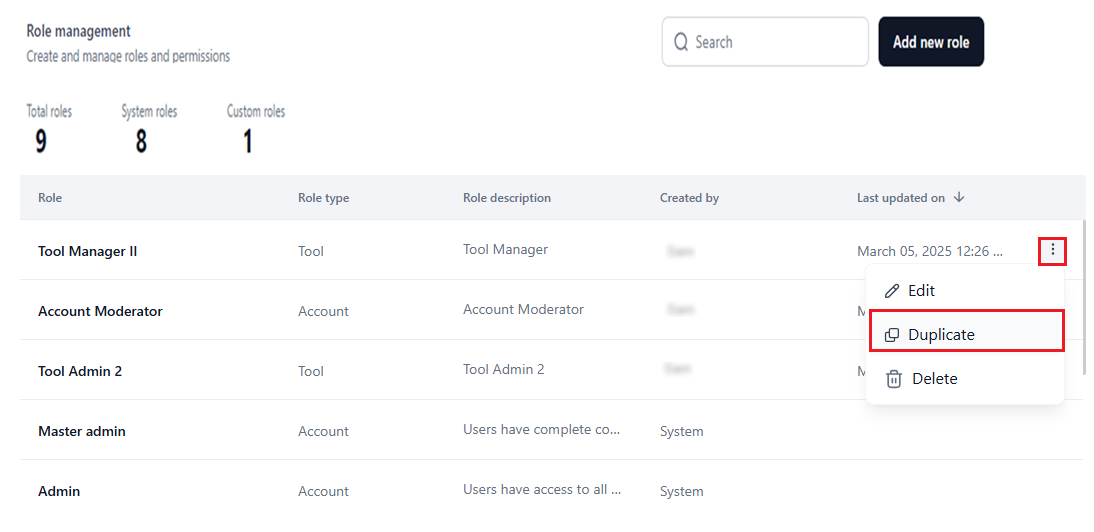1094x532 pixels.
Task: Click the magnifier icon in the search box
Action: (681, 42)
